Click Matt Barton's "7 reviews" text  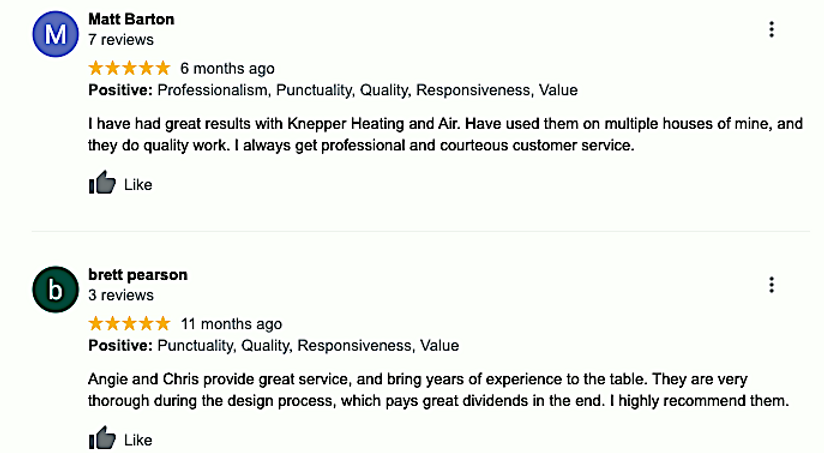pos(121,40)
